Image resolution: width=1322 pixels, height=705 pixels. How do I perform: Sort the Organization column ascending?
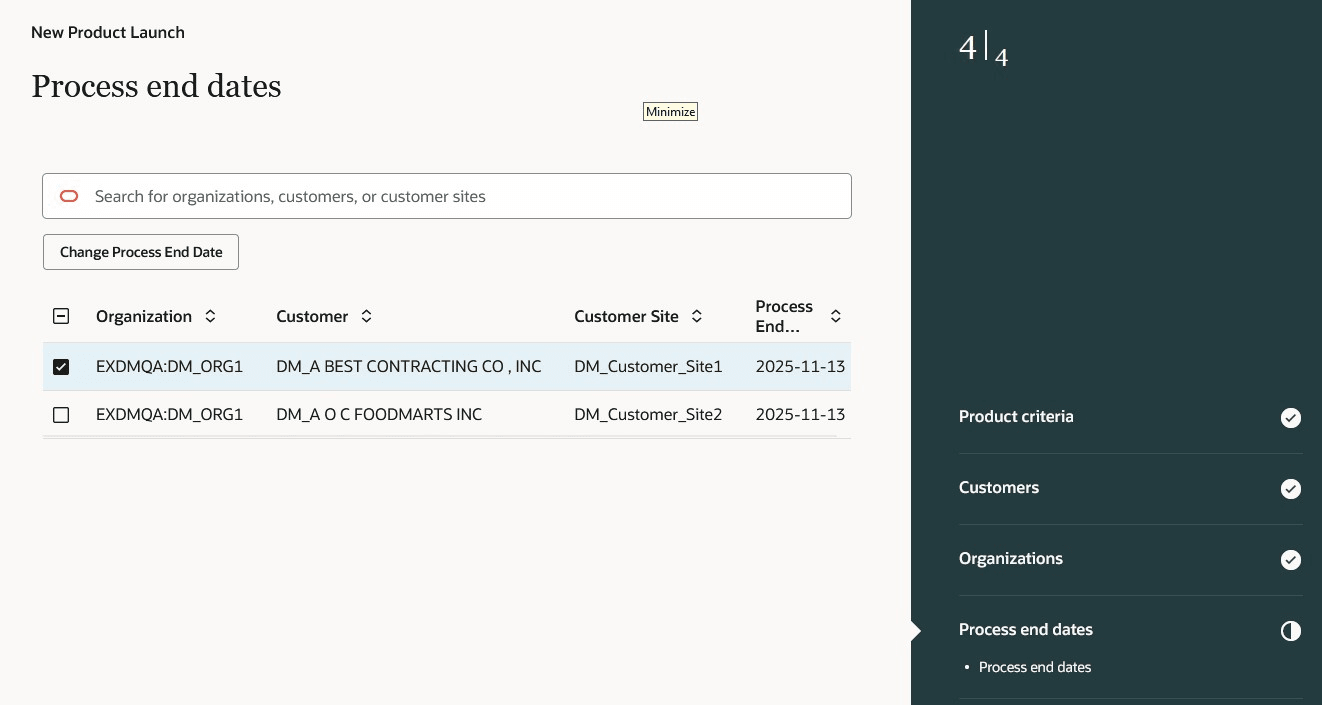[x=210, y=311]
